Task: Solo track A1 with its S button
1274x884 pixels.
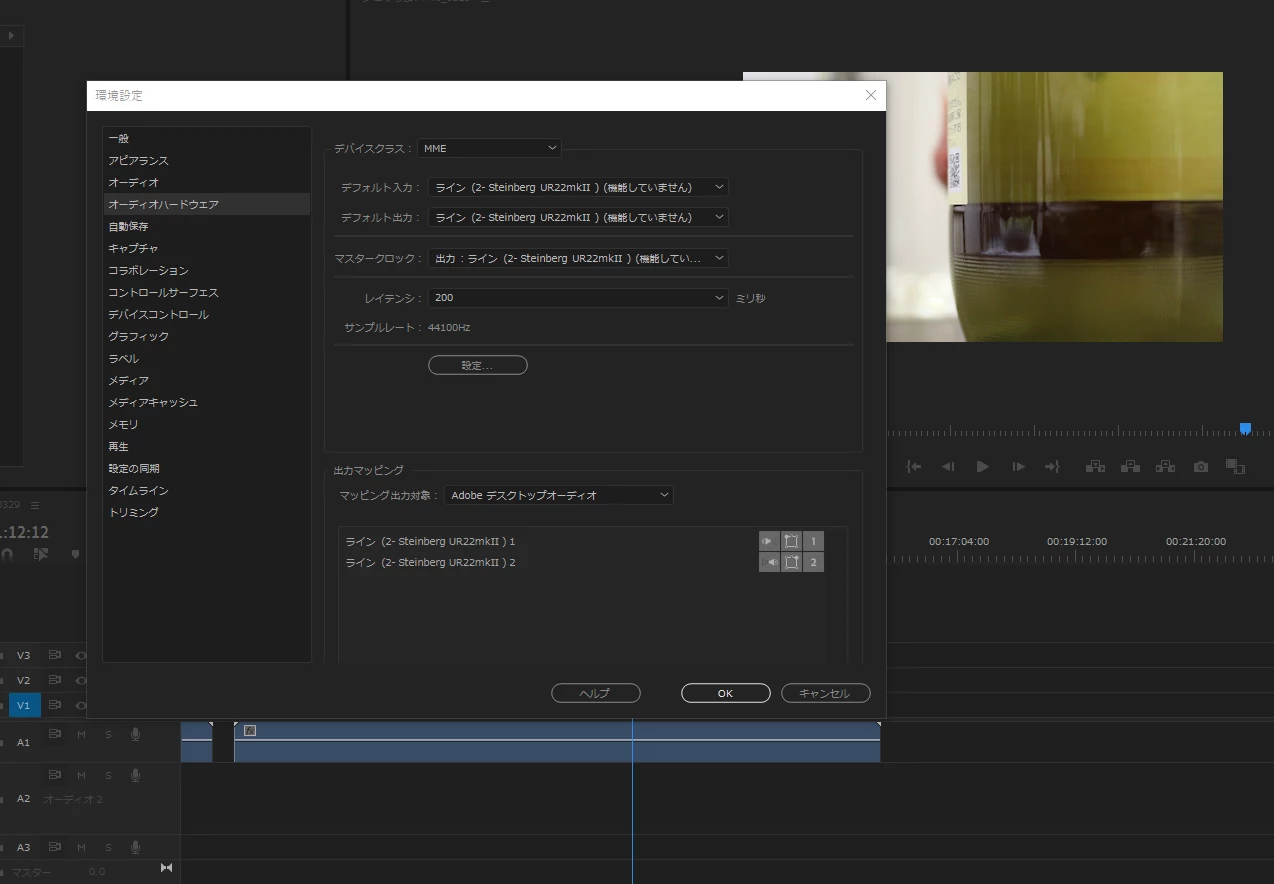Action: pyautogui.click(x=108, y=735)
